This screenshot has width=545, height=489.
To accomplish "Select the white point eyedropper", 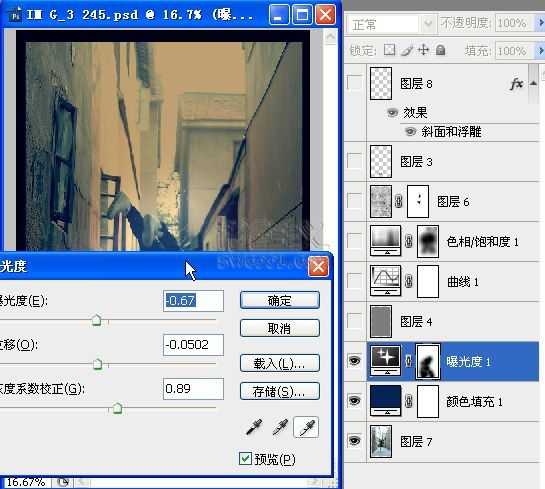I will (306, 427).
